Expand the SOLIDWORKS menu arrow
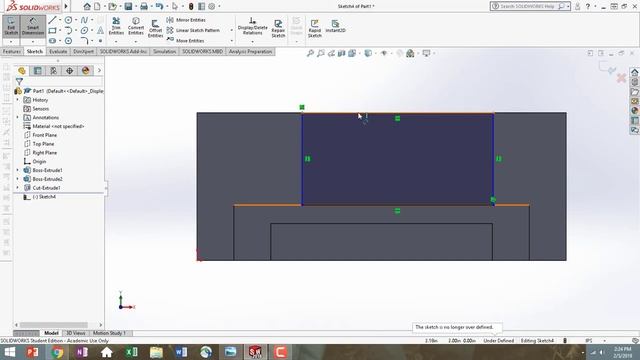 (66, 6)
